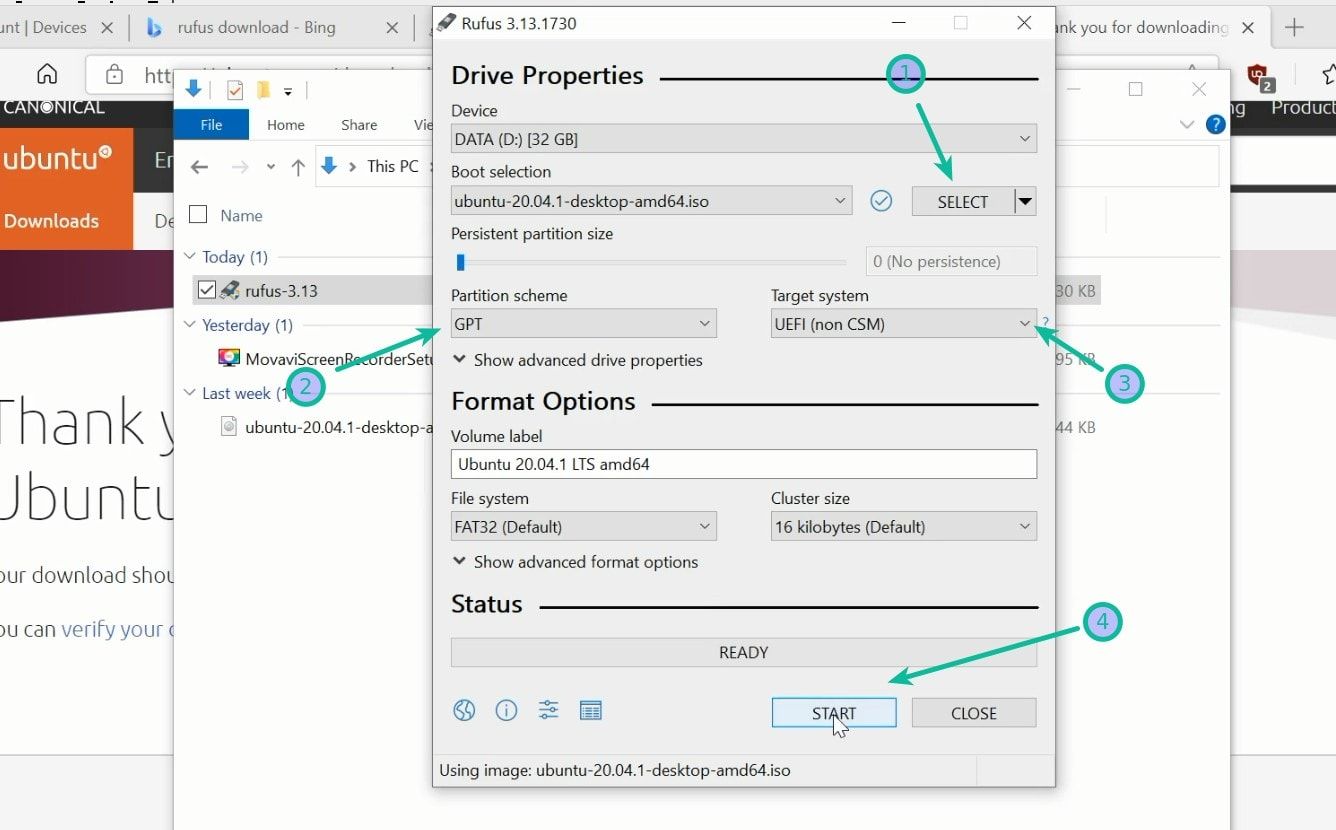Switch to the Devices browser tab
This screenshot has width=1336, height=830.
tap(43, 27)
